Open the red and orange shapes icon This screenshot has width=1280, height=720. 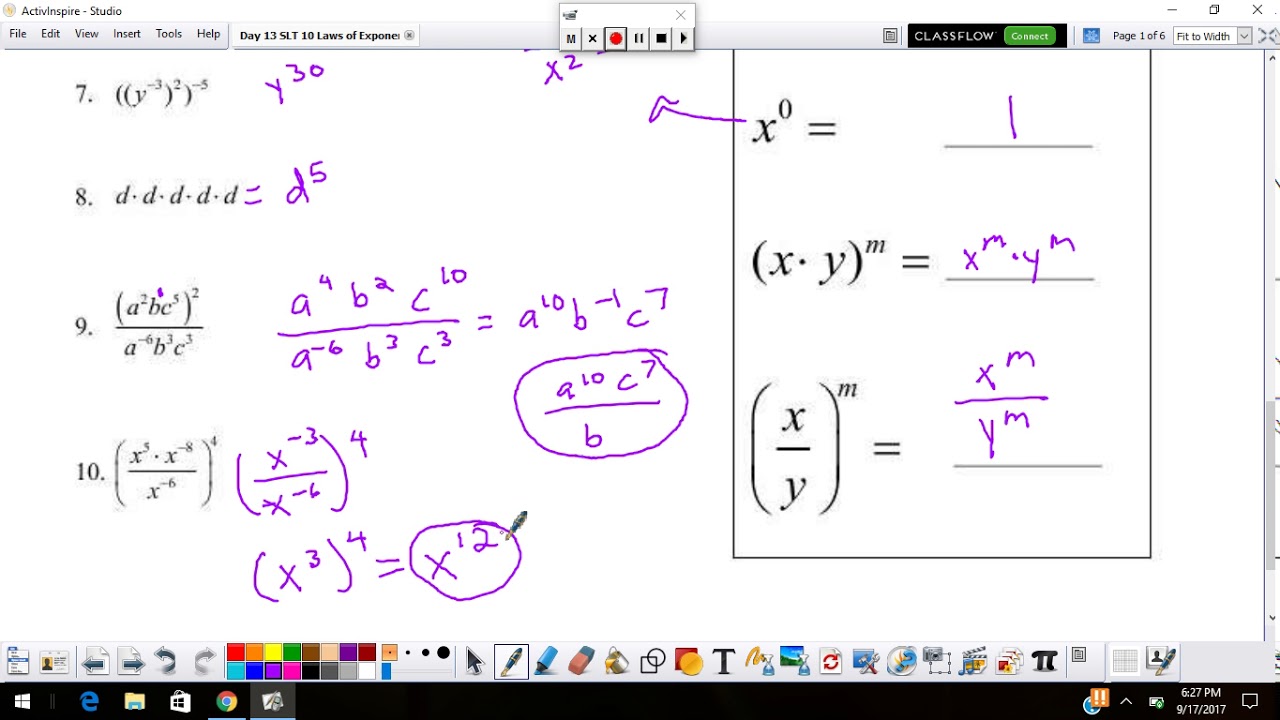click(x=688, y=661)
